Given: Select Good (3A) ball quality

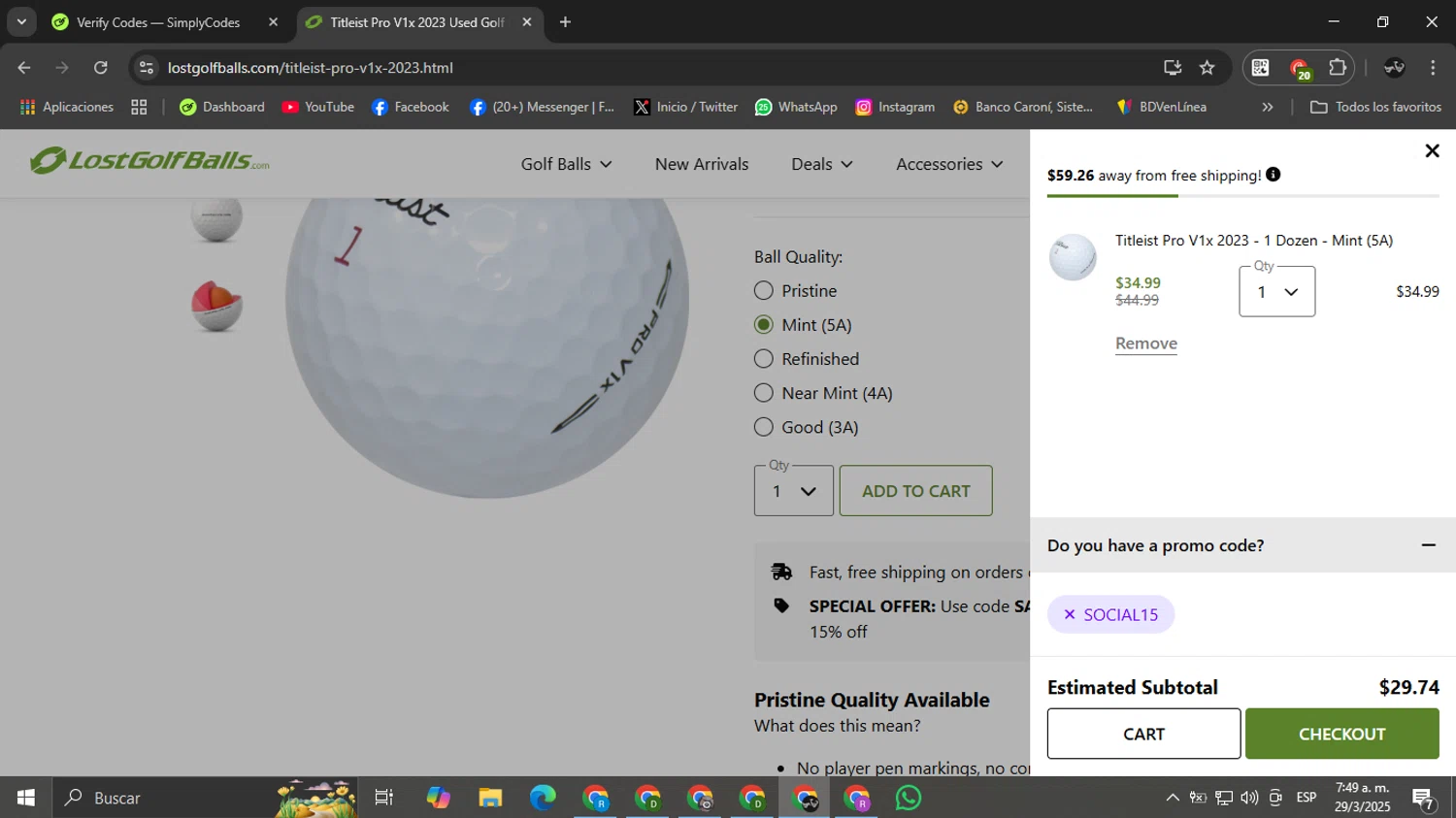Looking at the screenshot, I should point(764,427).
